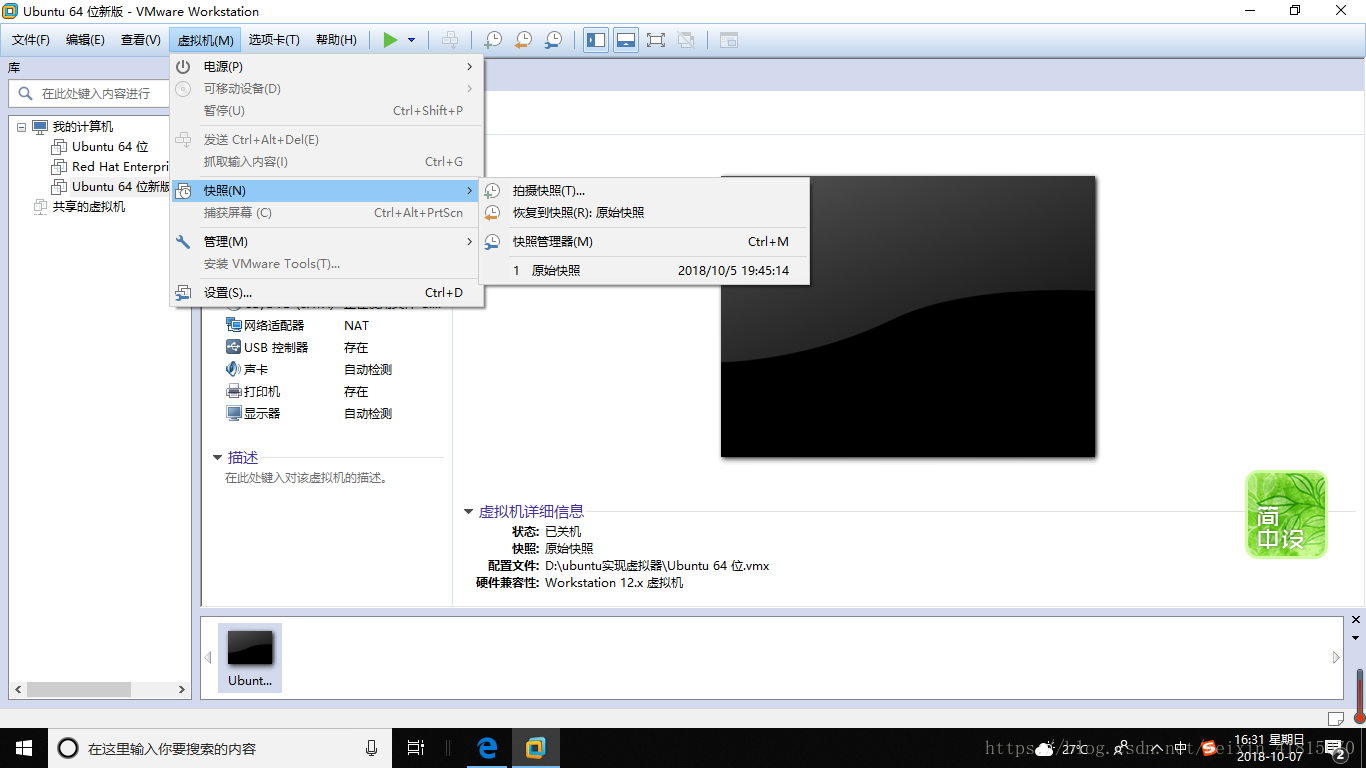Screen dimensions: 1366x768
Task: Click the green power on play button
Action: 390,40
